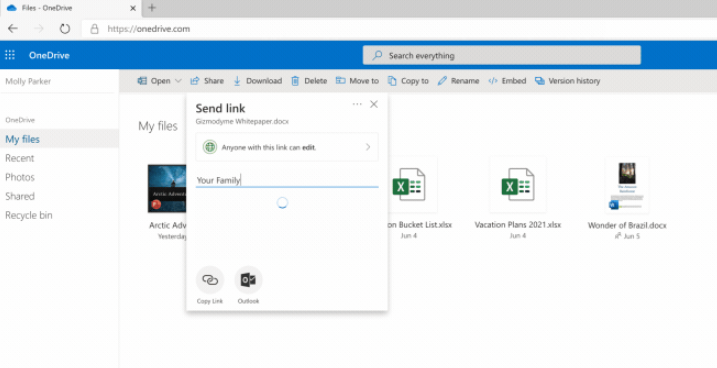Click Delete in the toolbar
Image resolution: width=717 pixels, height=368 pixels.
[x=309, y=81]
